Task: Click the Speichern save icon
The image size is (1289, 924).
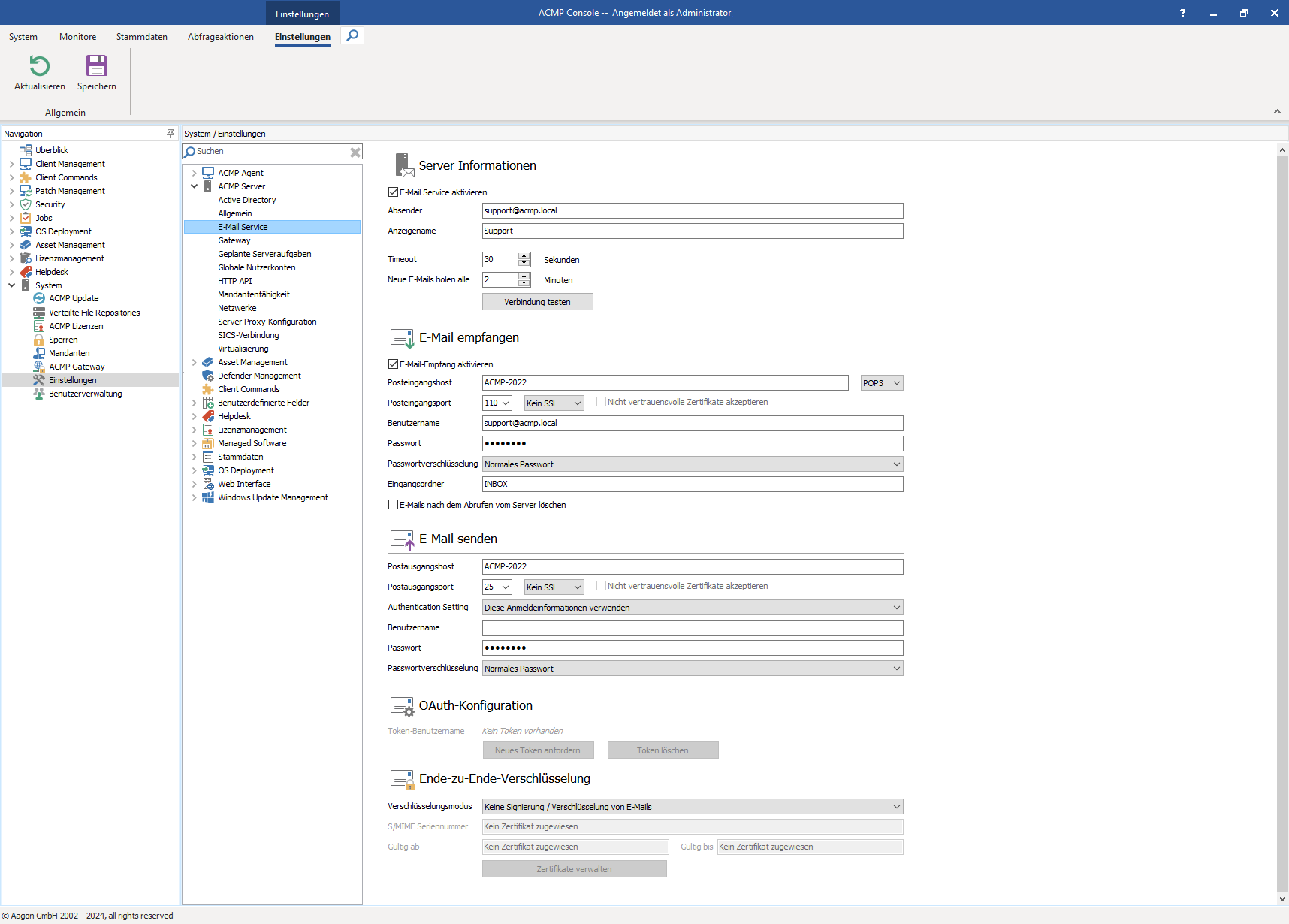Action: tap(96, 67)
